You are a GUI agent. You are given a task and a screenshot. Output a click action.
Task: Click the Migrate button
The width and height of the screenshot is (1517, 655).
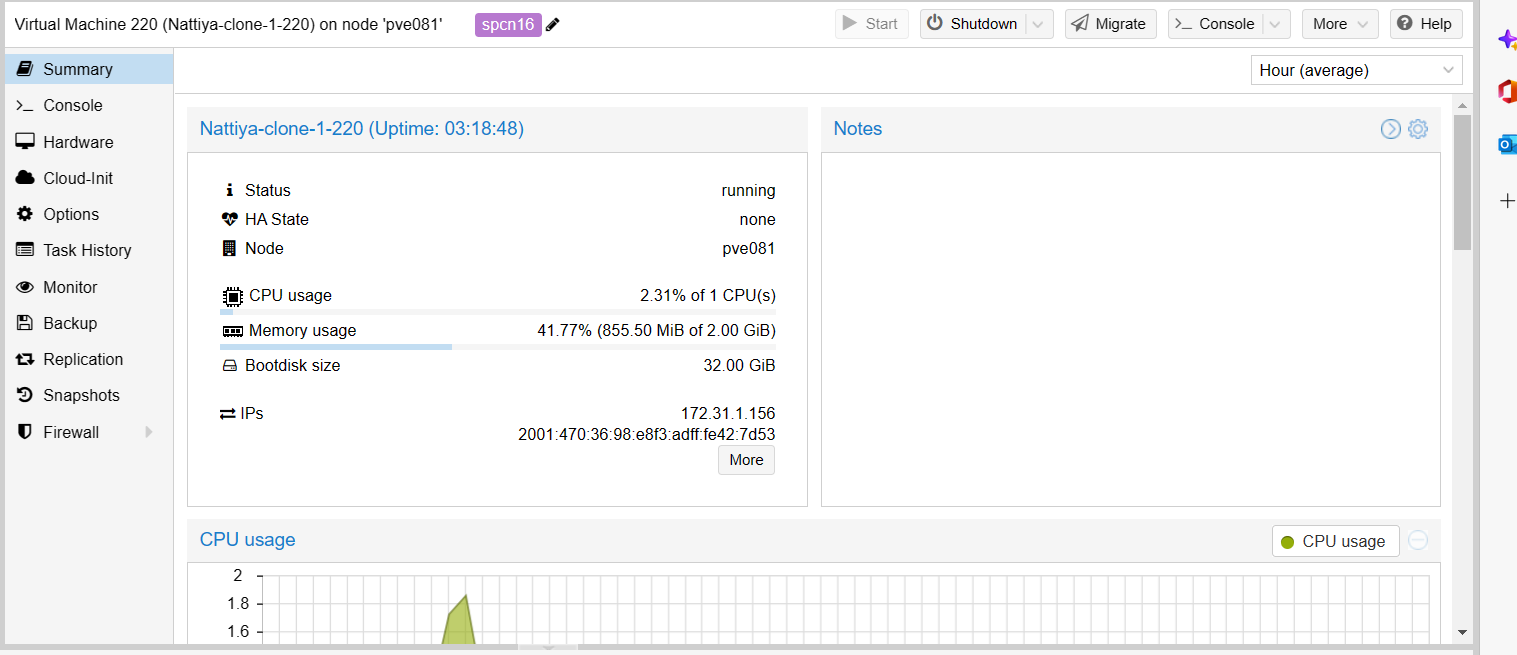1111,24
